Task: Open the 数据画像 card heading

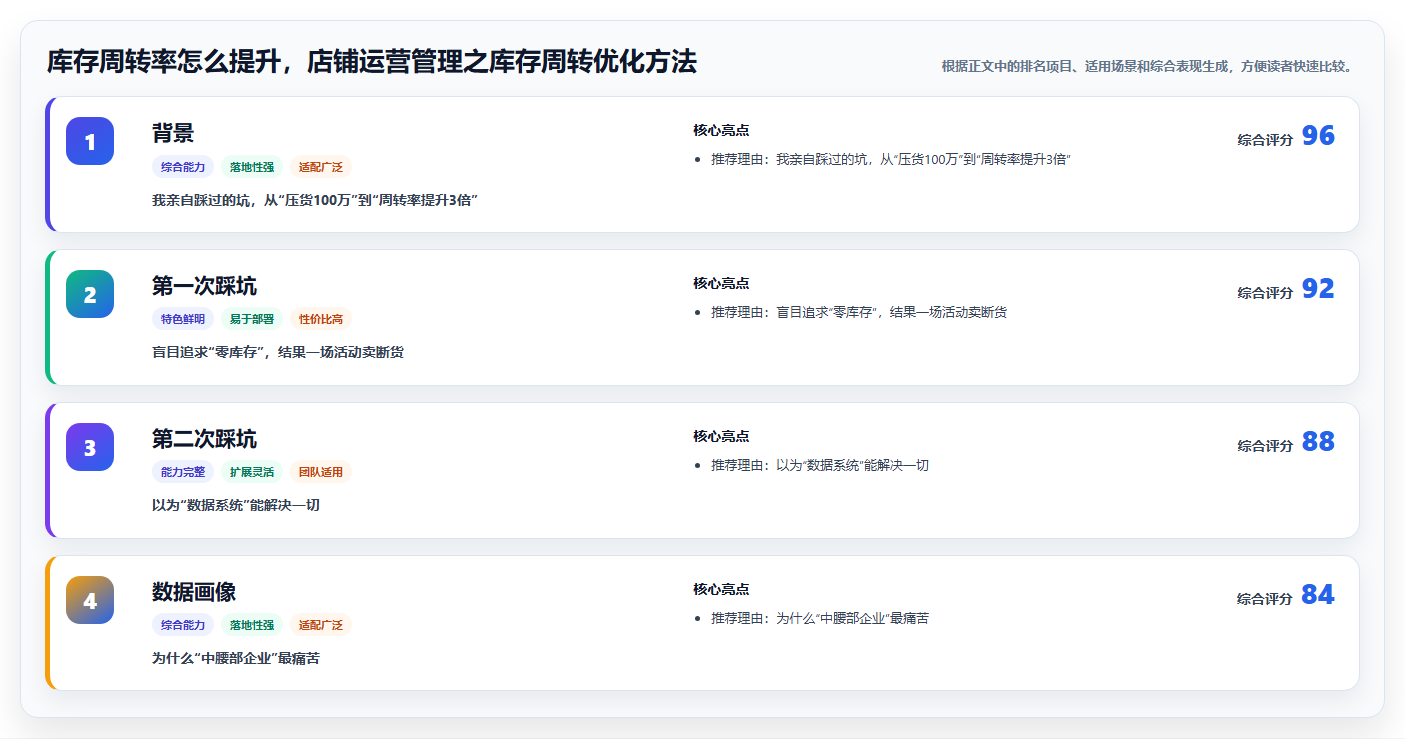Action: click(x=194, y=592)
